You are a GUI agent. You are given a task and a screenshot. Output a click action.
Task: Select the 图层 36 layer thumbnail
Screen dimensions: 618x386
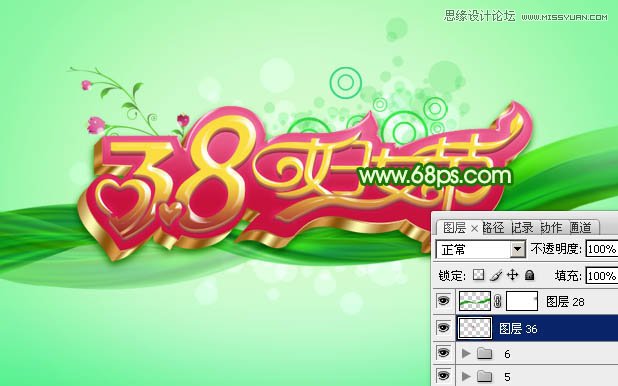[x=475, y=328]
